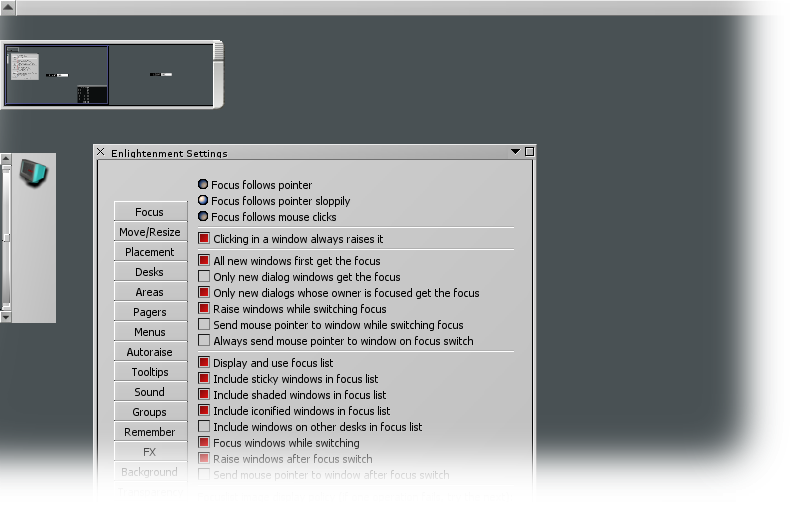
Task: Open the Sound settings tab
Action: [x=150, y=392]
